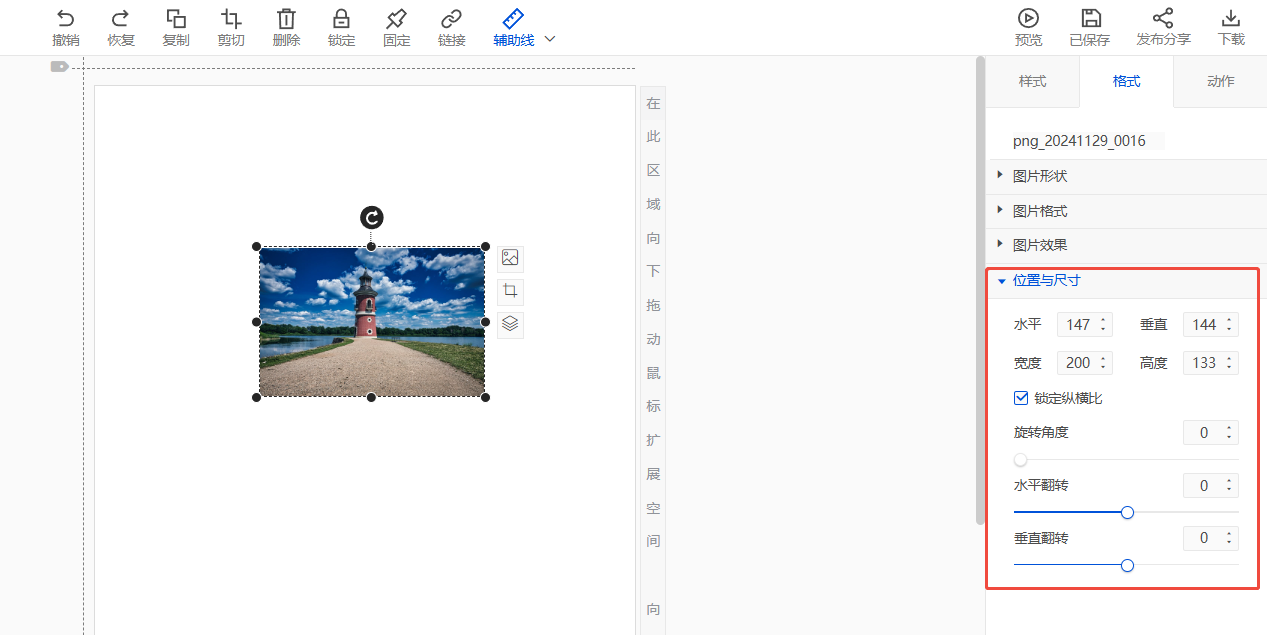The image size is (1274, 635).
Task: Click the 已保存 save icon
Action: coord(1091,18)
